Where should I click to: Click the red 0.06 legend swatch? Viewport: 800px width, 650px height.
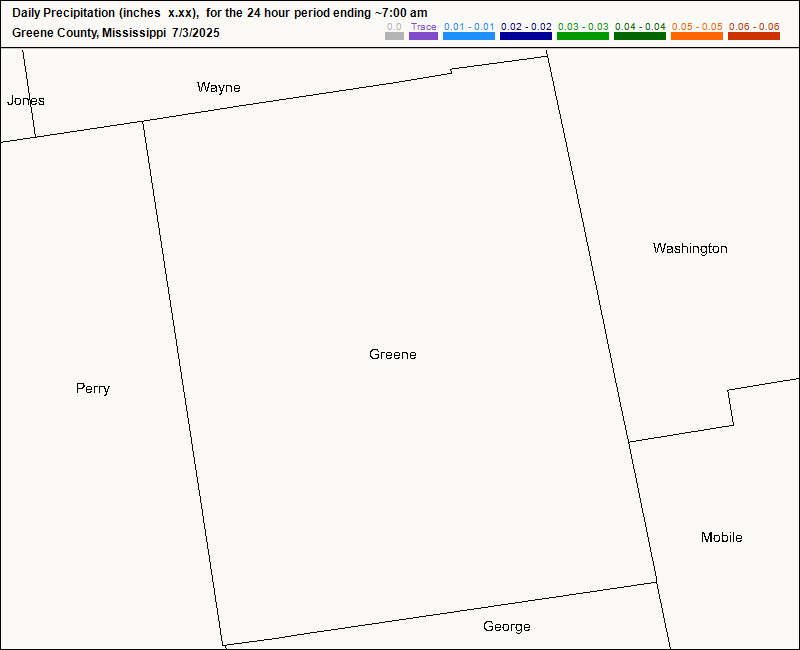click(x=754, y=36)
